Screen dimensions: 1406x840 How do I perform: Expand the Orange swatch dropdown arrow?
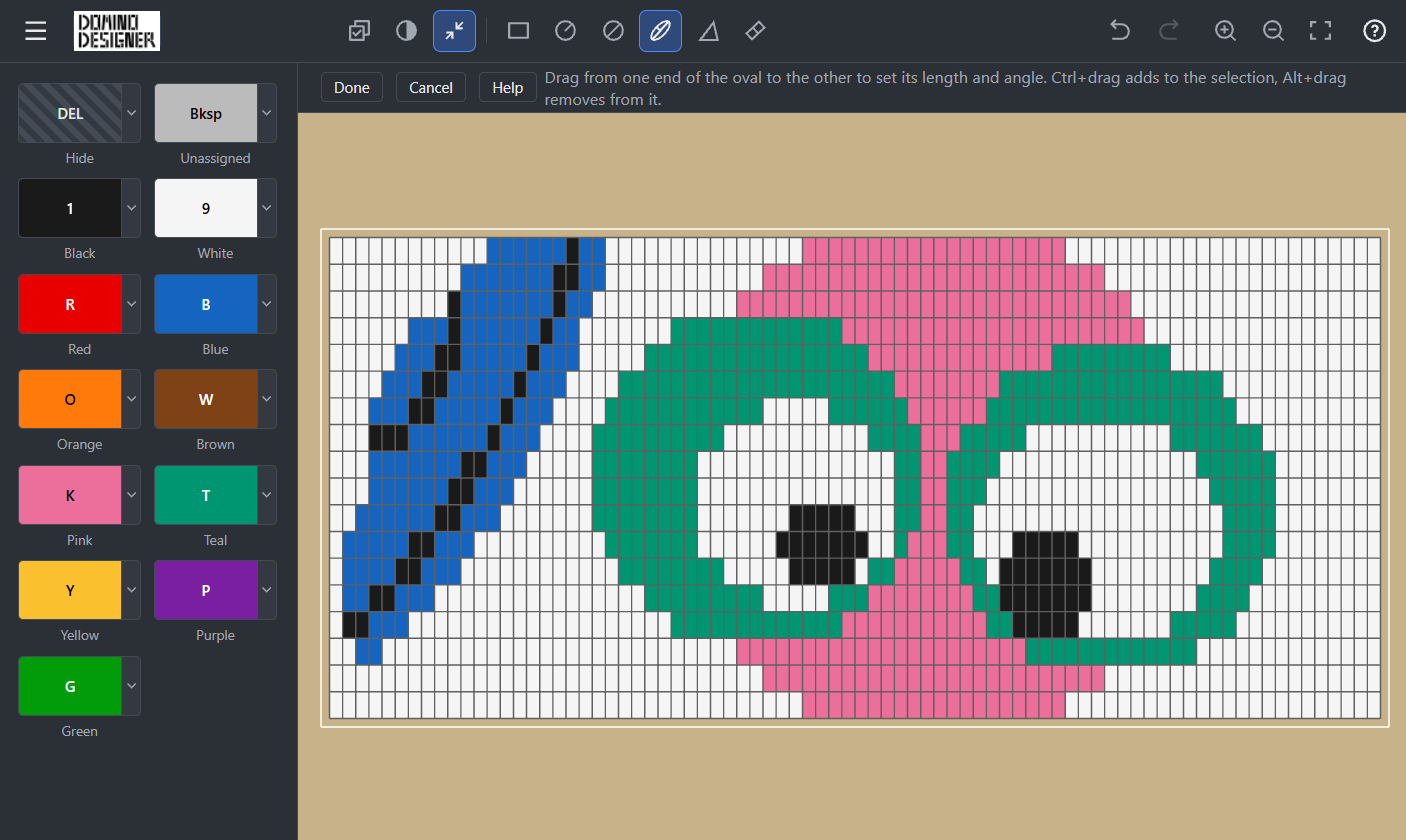pos(131,399)
